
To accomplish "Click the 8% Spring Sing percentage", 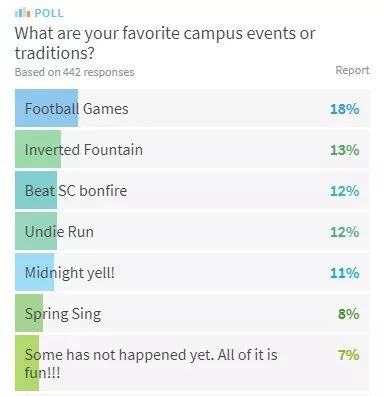I will (349, 314).
